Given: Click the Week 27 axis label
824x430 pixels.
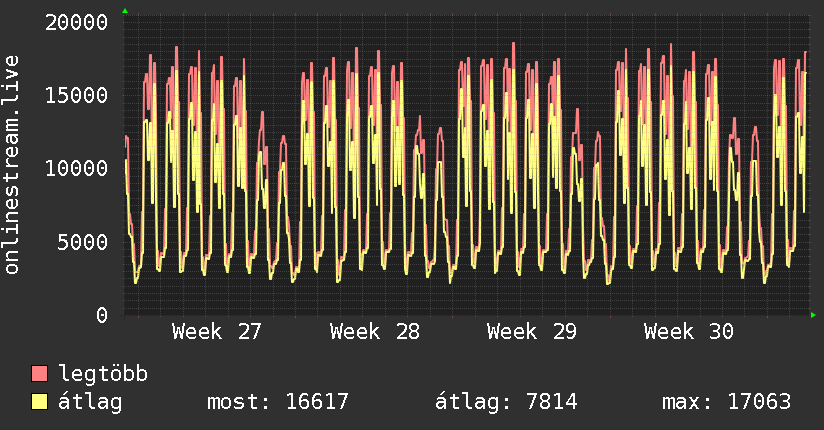Looking at the screenshot, I should coord(217,332).
